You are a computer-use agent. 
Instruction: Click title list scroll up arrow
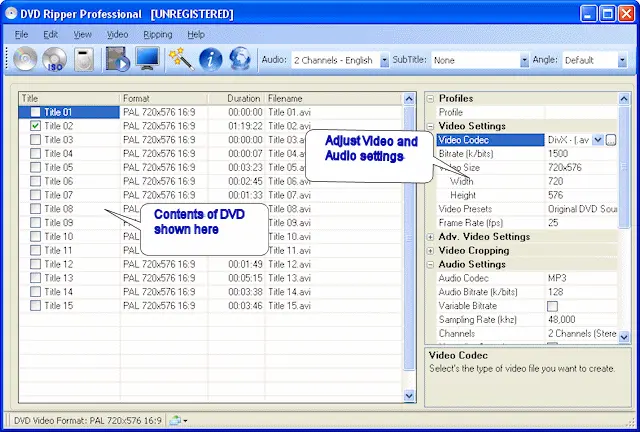click(x=409, y=98)
